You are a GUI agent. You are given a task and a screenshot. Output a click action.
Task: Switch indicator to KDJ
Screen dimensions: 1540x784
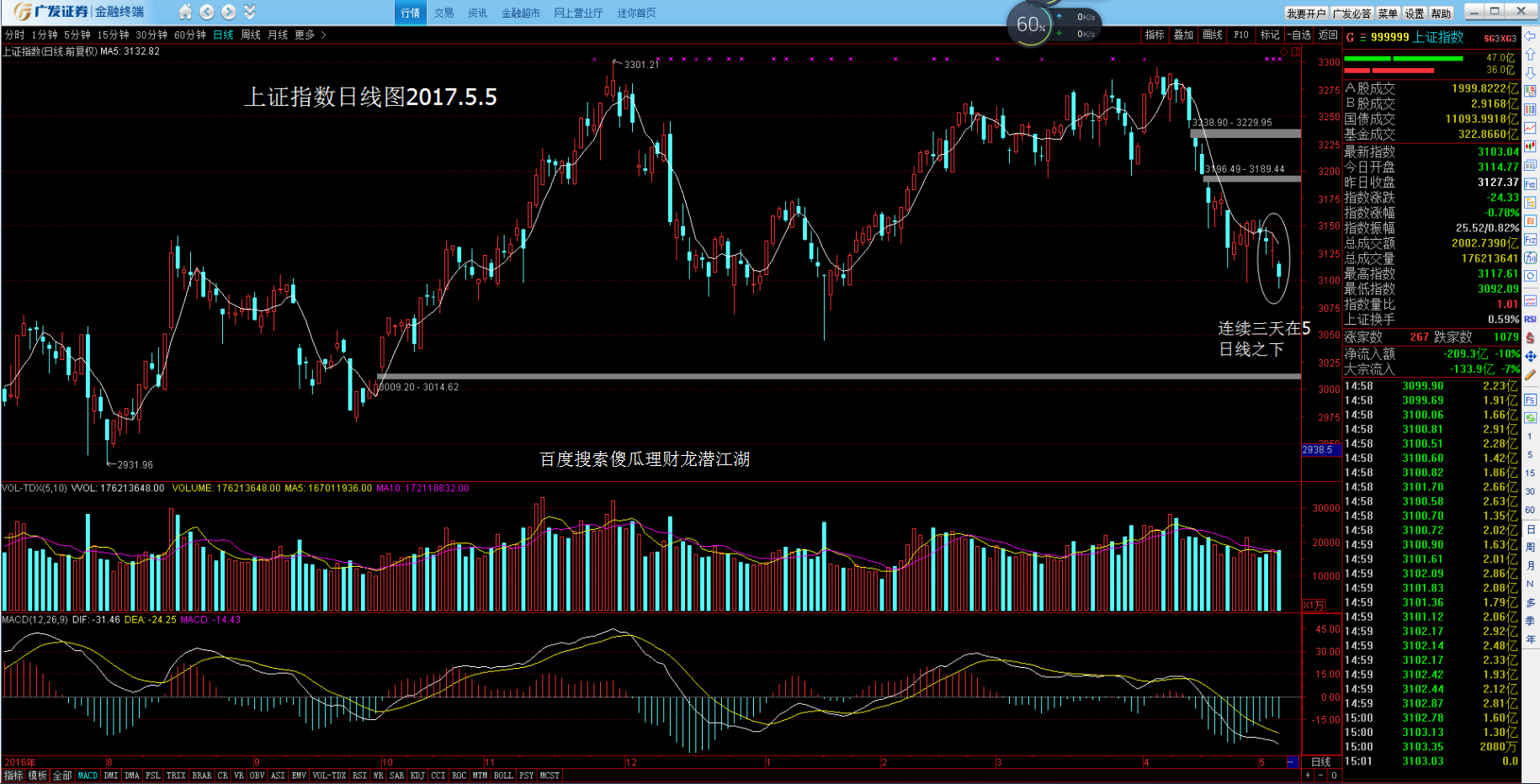(417, 776)
